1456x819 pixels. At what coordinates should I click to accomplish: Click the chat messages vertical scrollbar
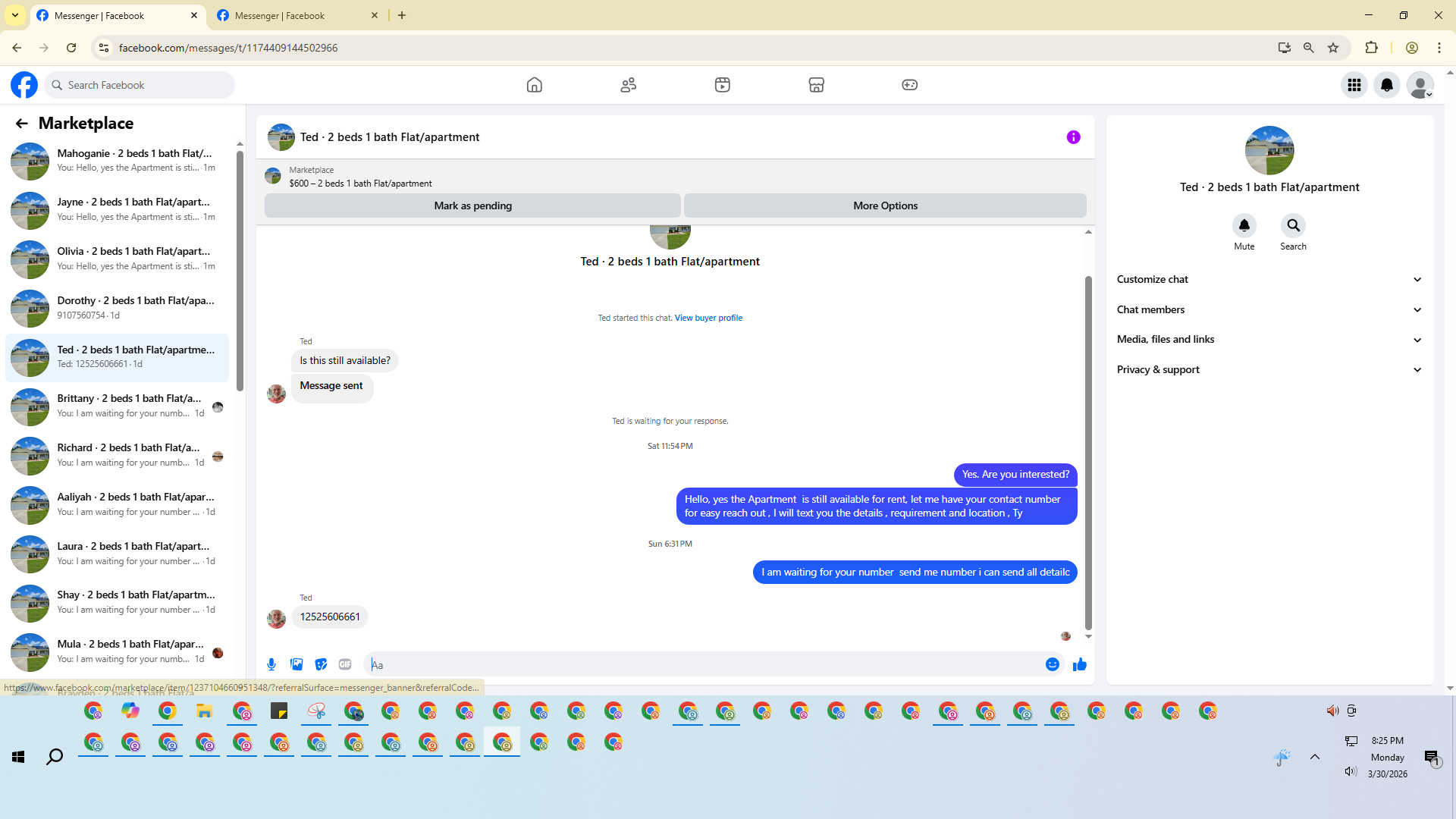tap(1088, 453)
